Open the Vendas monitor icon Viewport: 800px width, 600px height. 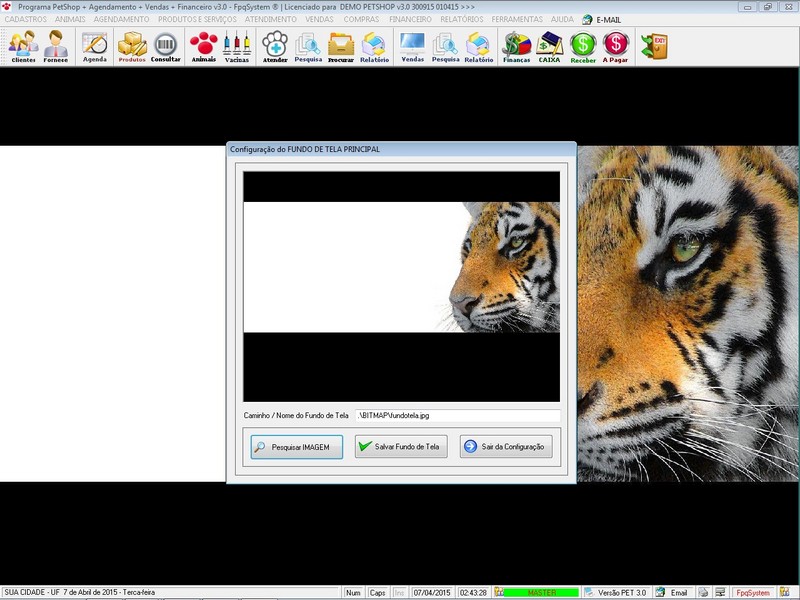tap(412, 46)
